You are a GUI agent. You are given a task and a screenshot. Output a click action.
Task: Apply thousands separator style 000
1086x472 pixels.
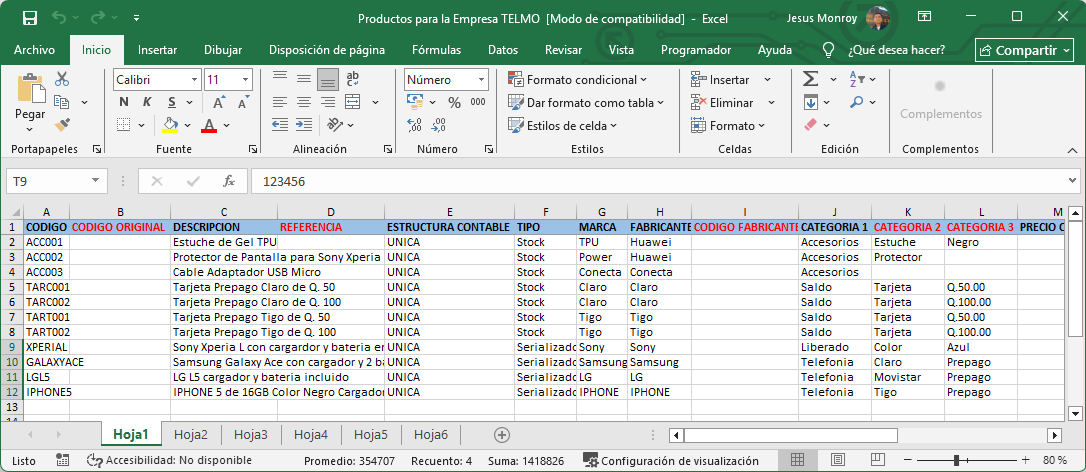point(478,103)
